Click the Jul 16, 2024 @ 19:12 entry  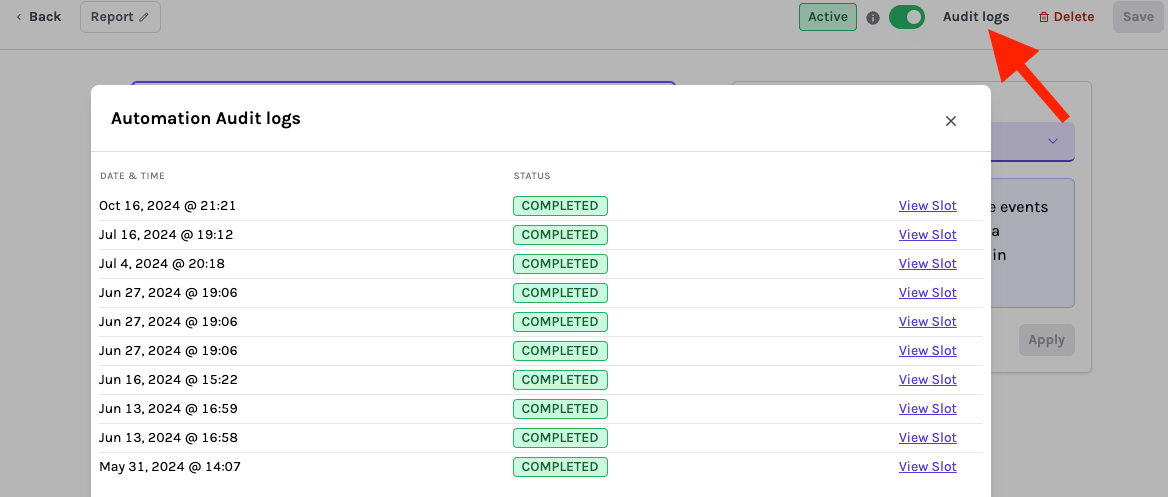pos(166,235)
